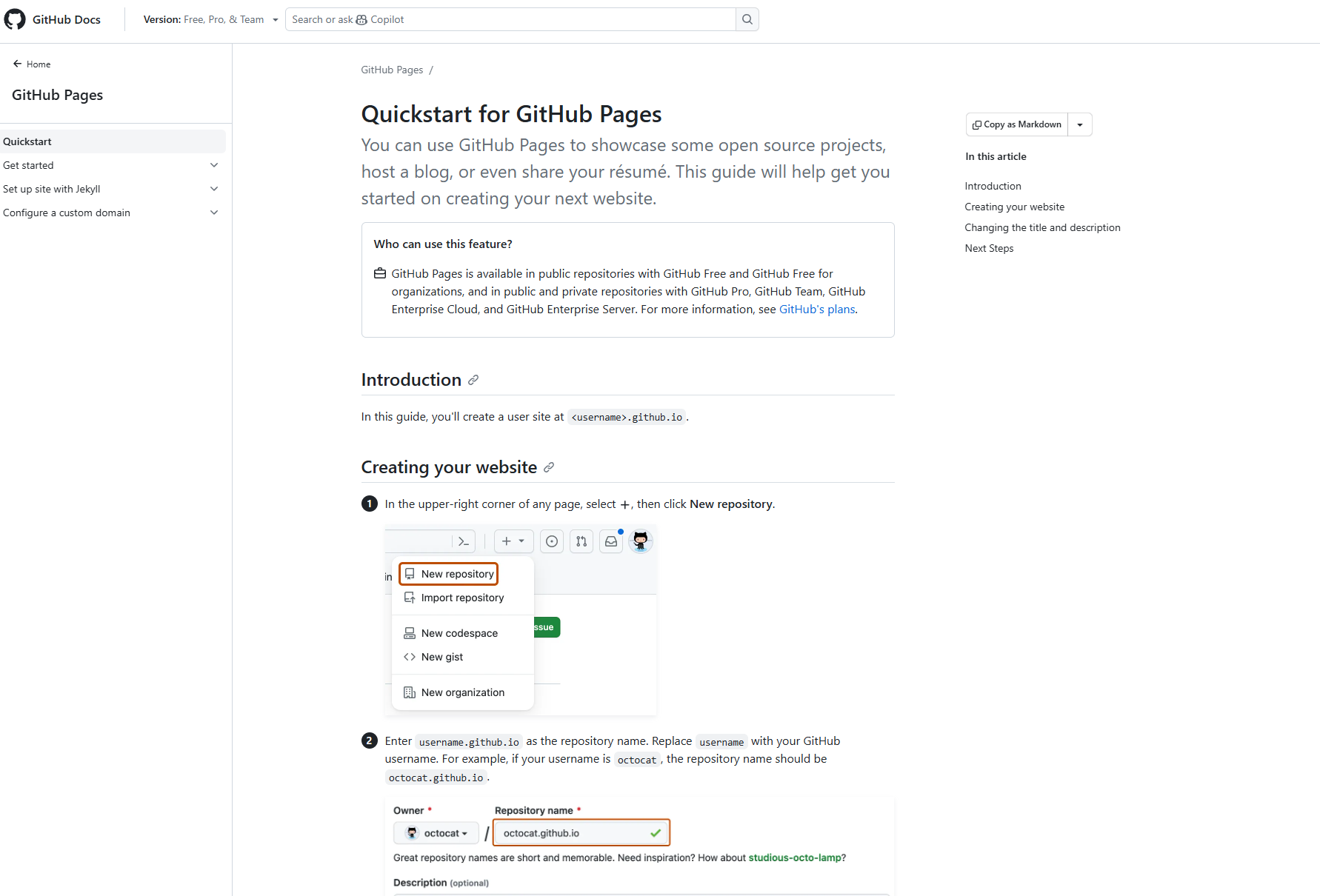
Task: Click the link anchor icon beside Introduction
Action: point(473,380)
